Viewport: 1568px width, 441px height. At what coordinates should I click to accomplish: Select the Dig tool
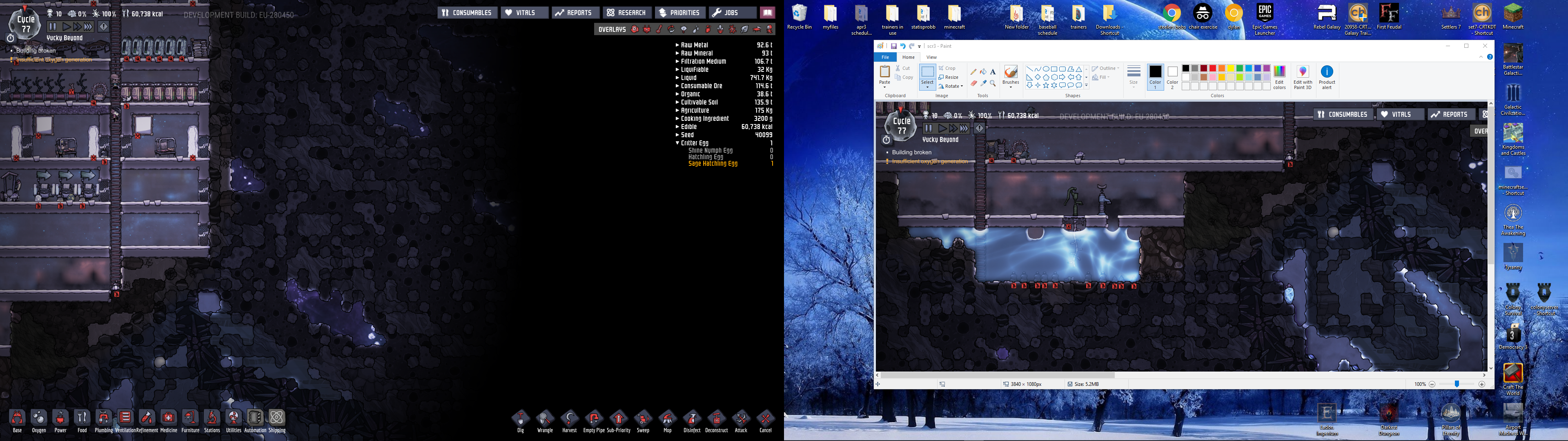tap(521, 419)
